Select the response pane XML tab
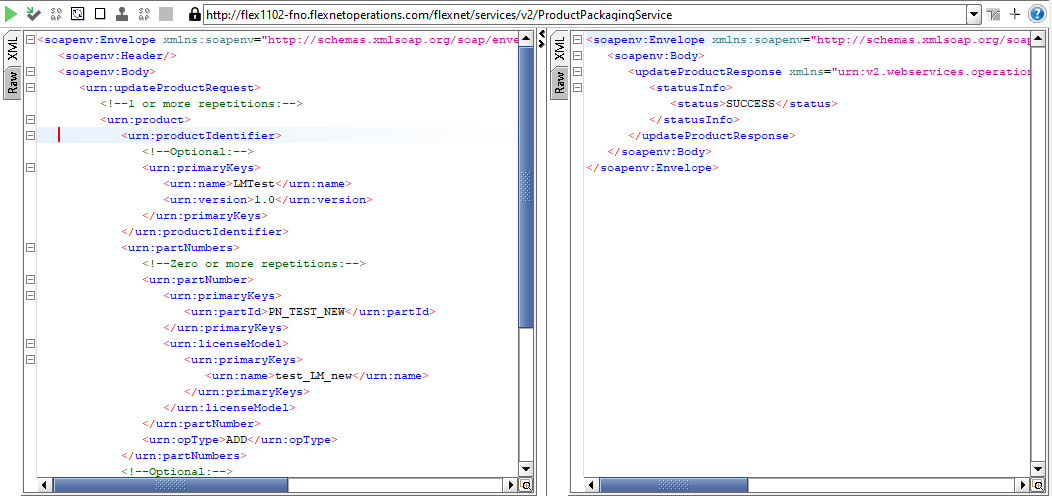1052x496 pixels. click(x=560, y=50)
